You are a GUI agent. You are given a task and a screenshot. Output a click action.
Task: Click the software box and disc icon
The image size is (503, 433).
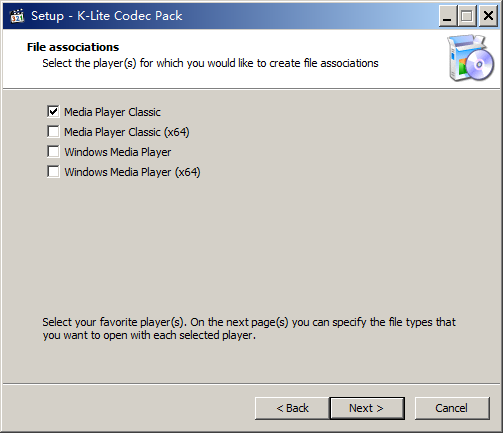[x=470, y=58]
